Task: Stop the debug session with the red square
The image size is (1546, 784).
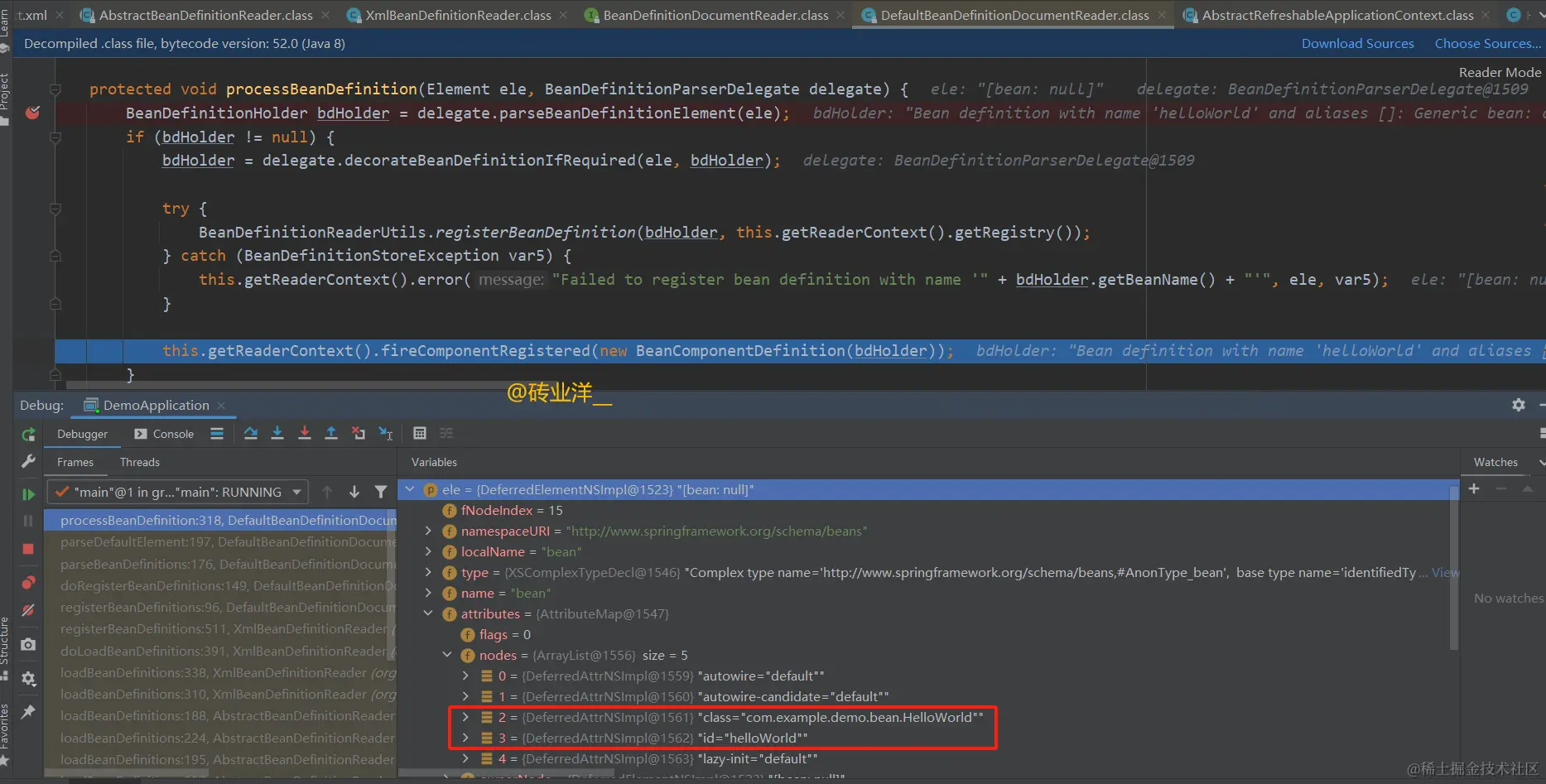Action: tap(28, 549)
